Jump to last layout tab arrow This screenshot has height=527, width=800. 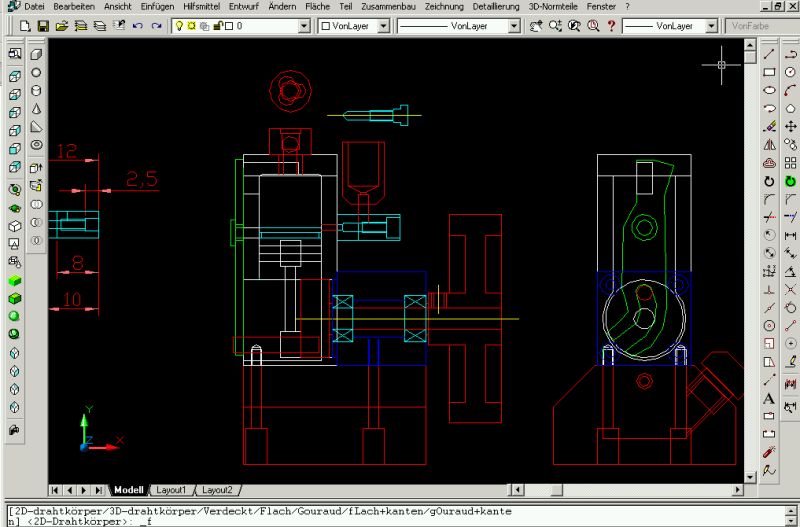99,490
